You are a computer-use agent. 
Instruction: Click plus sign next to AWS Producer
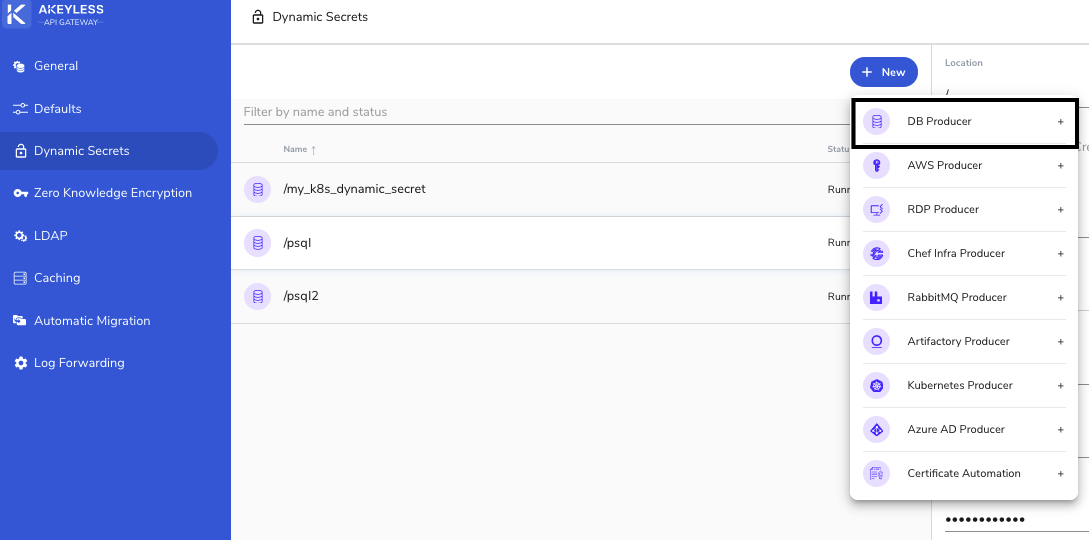pos(1061,166)
